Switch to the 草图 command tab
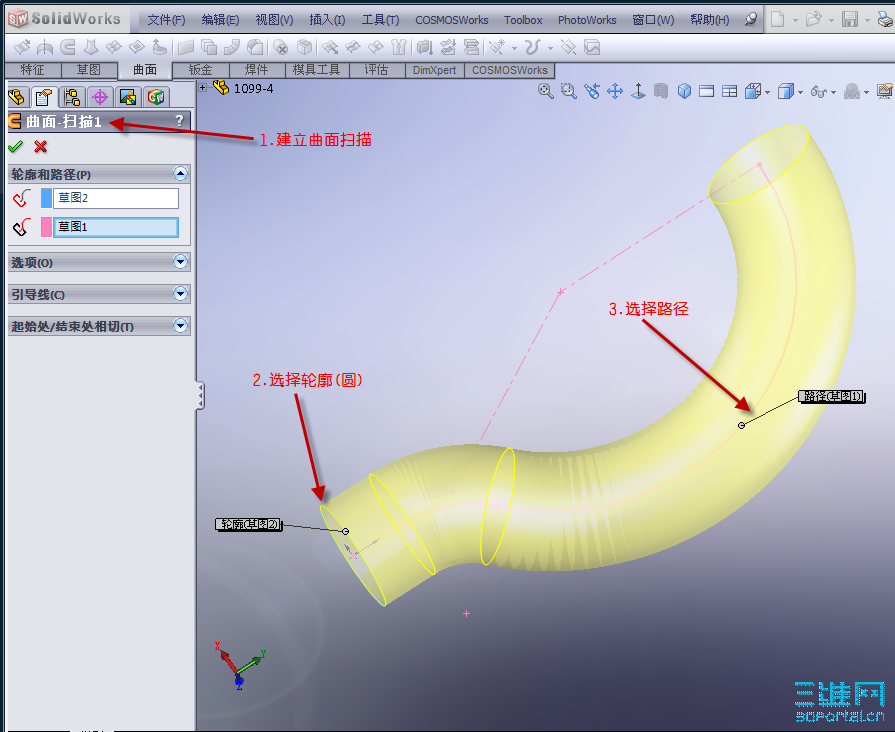Screen dimensions: 895x732 click(x=89, y=70)
